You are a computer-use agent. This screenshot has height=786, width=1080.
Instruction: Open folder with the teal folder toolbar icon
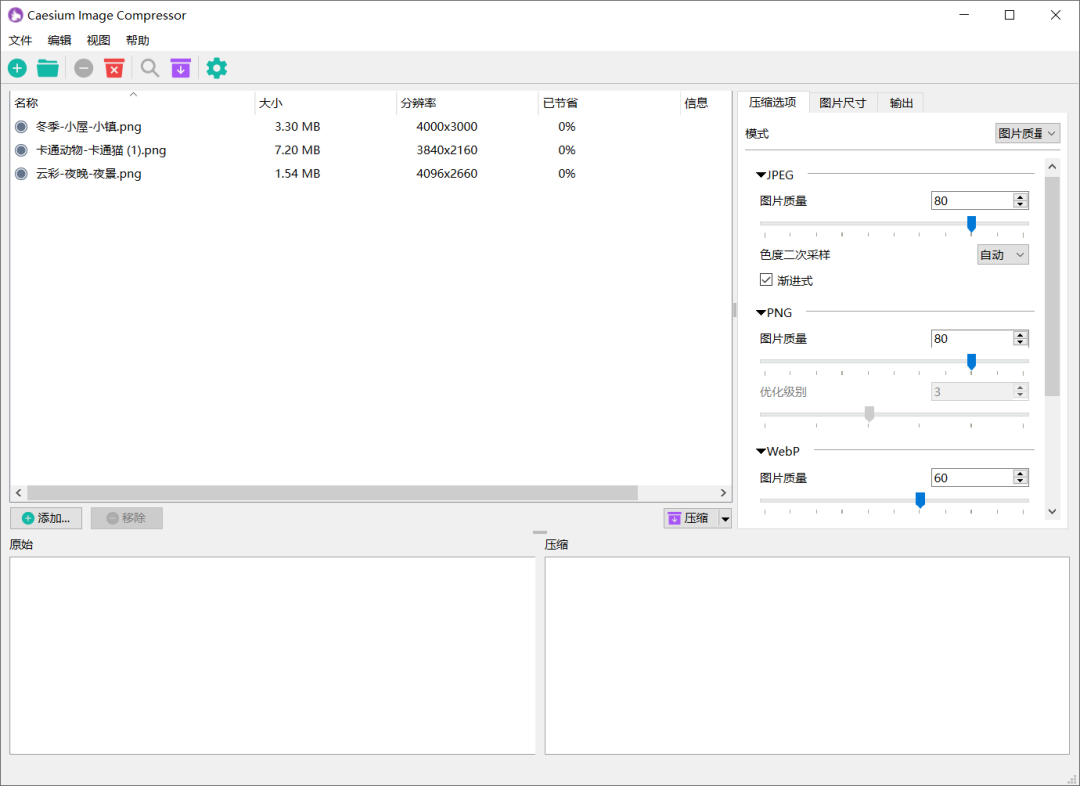pos(48,68)
